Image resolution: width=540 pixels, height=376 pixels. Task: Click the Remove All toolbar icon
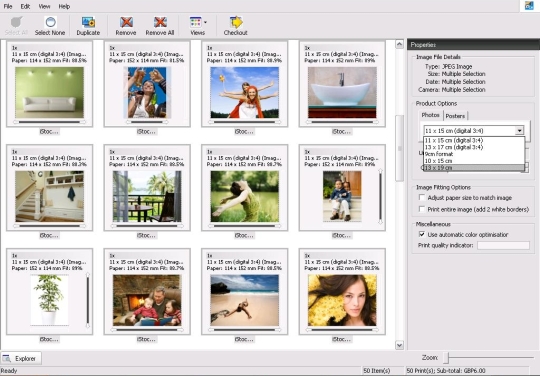(x=160, y=22)
